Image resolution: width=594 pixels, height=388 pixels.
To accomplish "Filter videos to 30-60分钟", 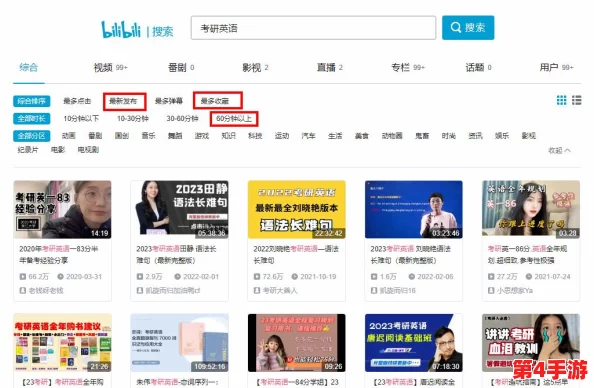I will coord(182,119).
